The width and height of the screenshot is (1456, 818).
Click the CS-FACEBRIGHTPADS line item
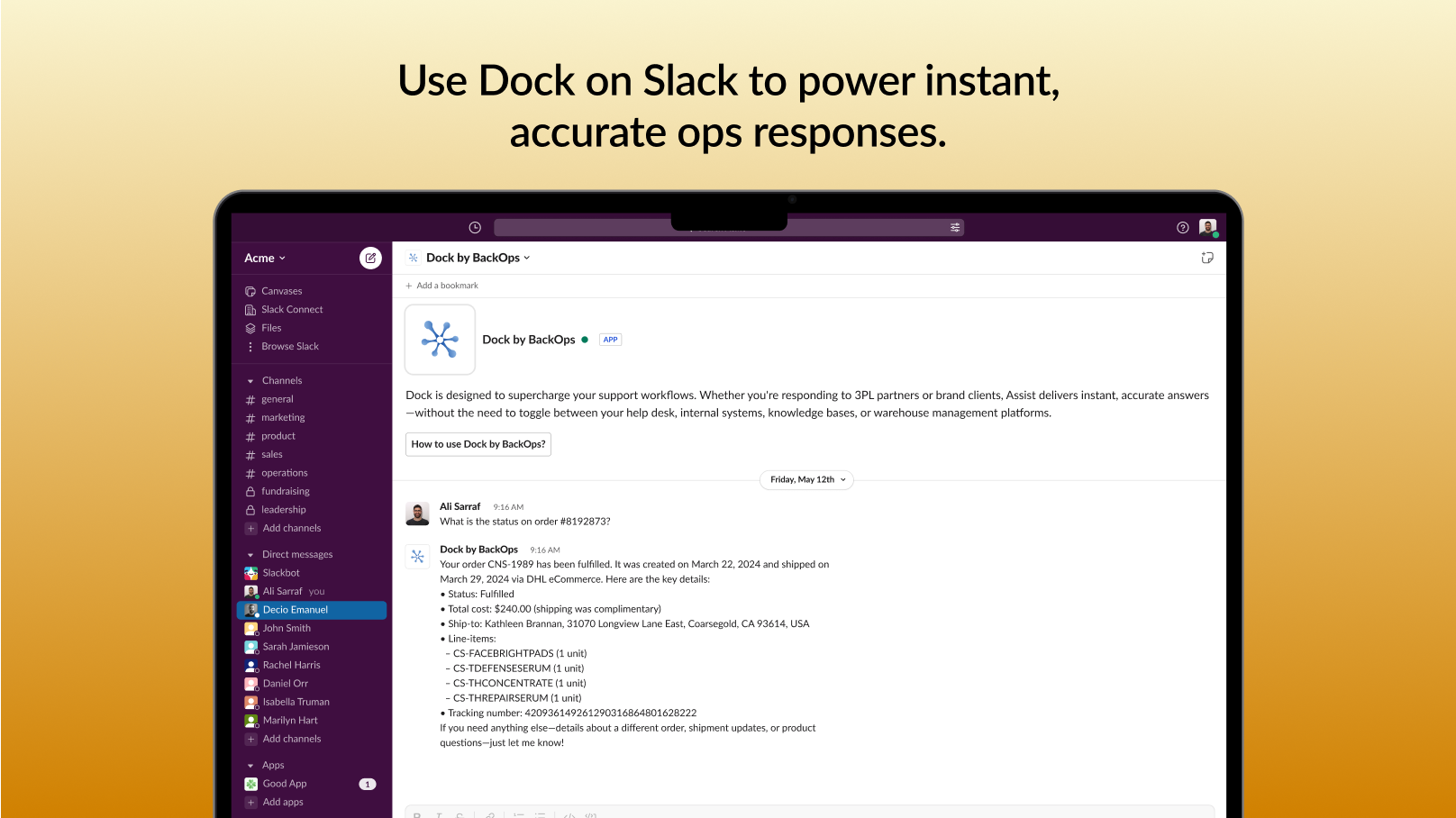coord(516,654)
